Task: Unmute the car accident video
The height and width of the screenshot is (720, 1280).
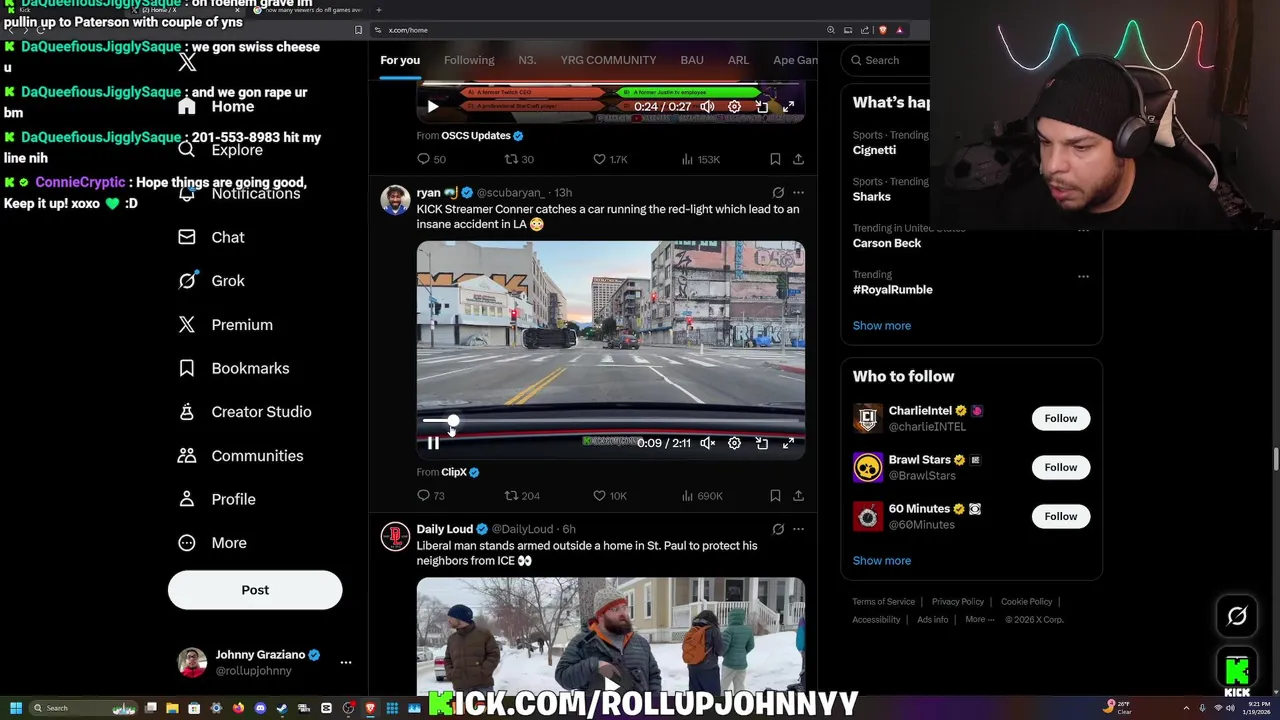Action: 707,443
